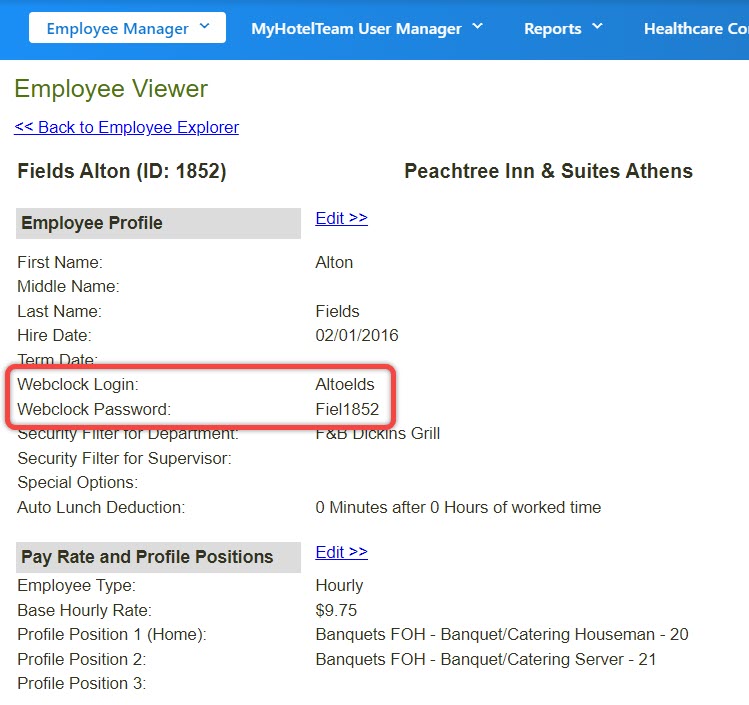Edit the Employee Profile section

click(341, 218)
